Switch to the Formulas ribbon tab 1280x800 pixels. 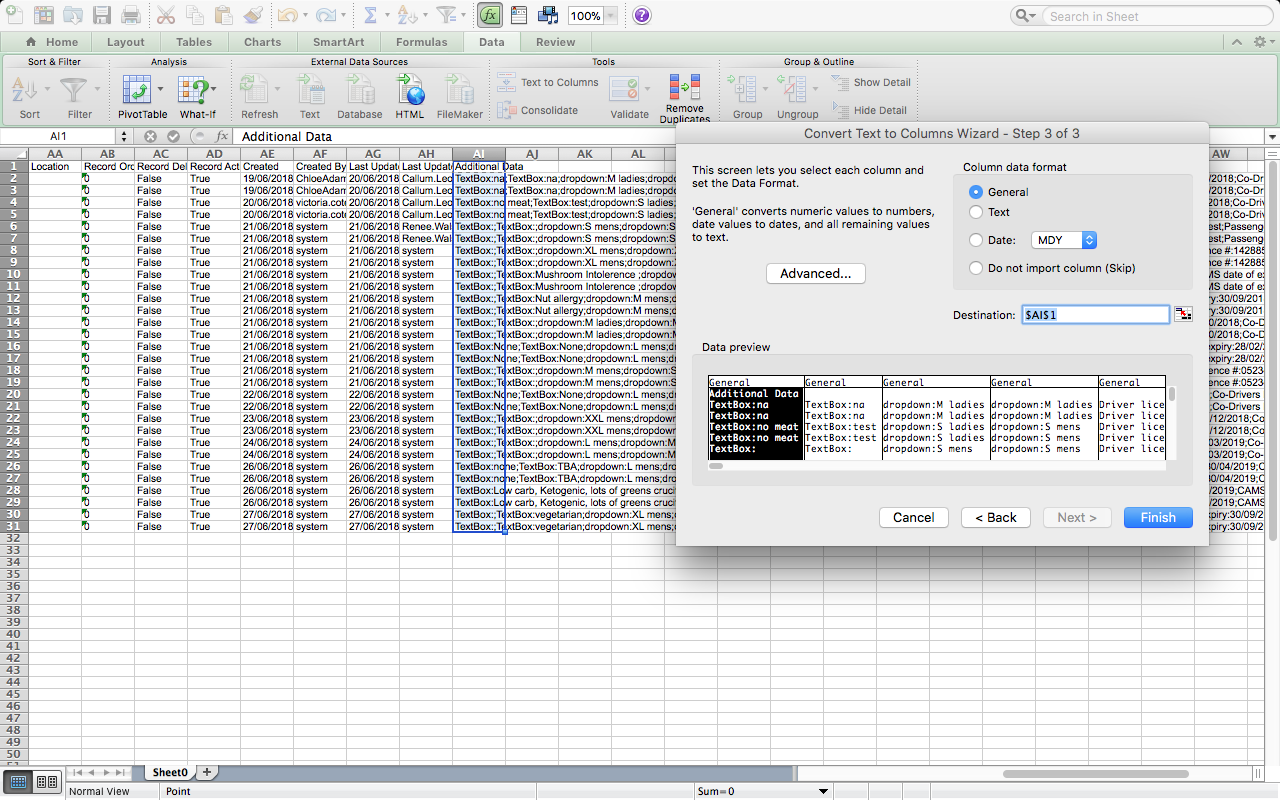421,42
